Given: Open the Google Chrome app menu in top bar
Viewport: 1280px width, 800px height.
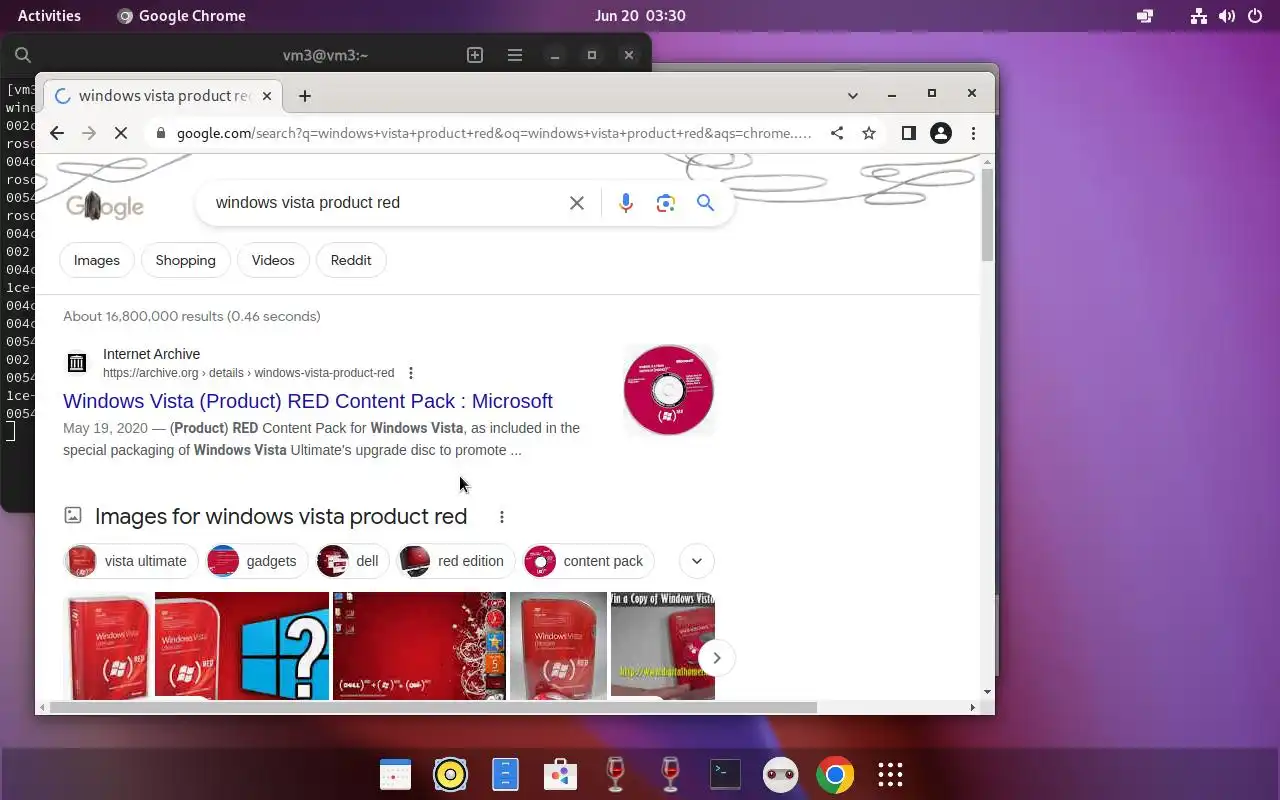Looking at the screenshot, I should tap(181, 15).
